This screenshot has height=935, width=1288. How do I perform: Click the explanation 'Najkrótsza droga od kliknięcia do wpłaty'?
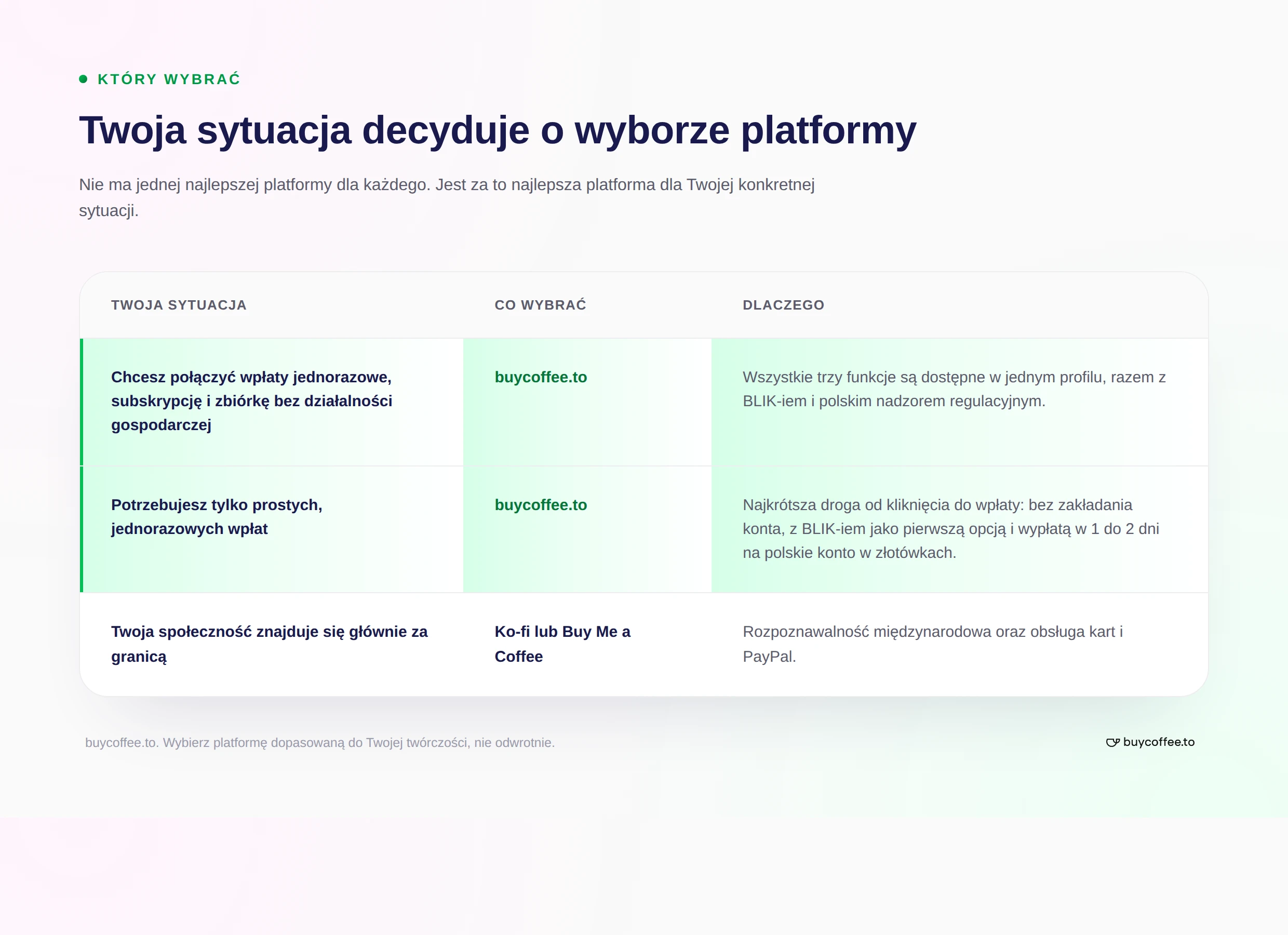pyautogui.click(x=950, y=529)
